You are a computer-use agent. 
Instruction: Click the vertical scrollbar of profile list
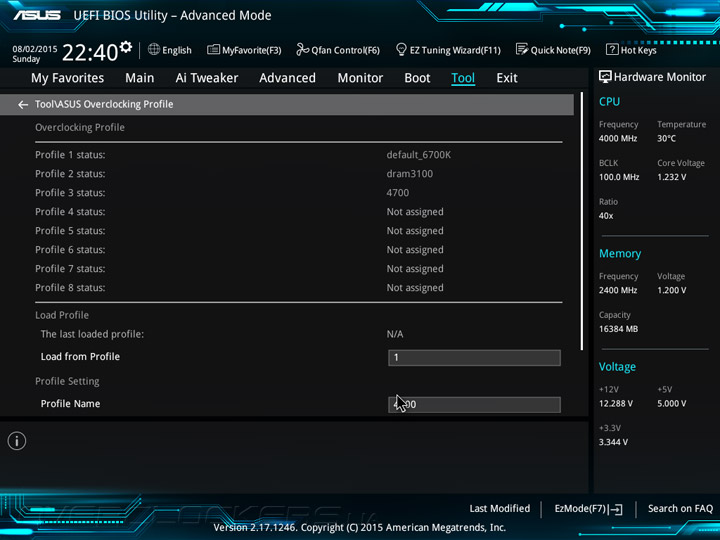[582, 221]
